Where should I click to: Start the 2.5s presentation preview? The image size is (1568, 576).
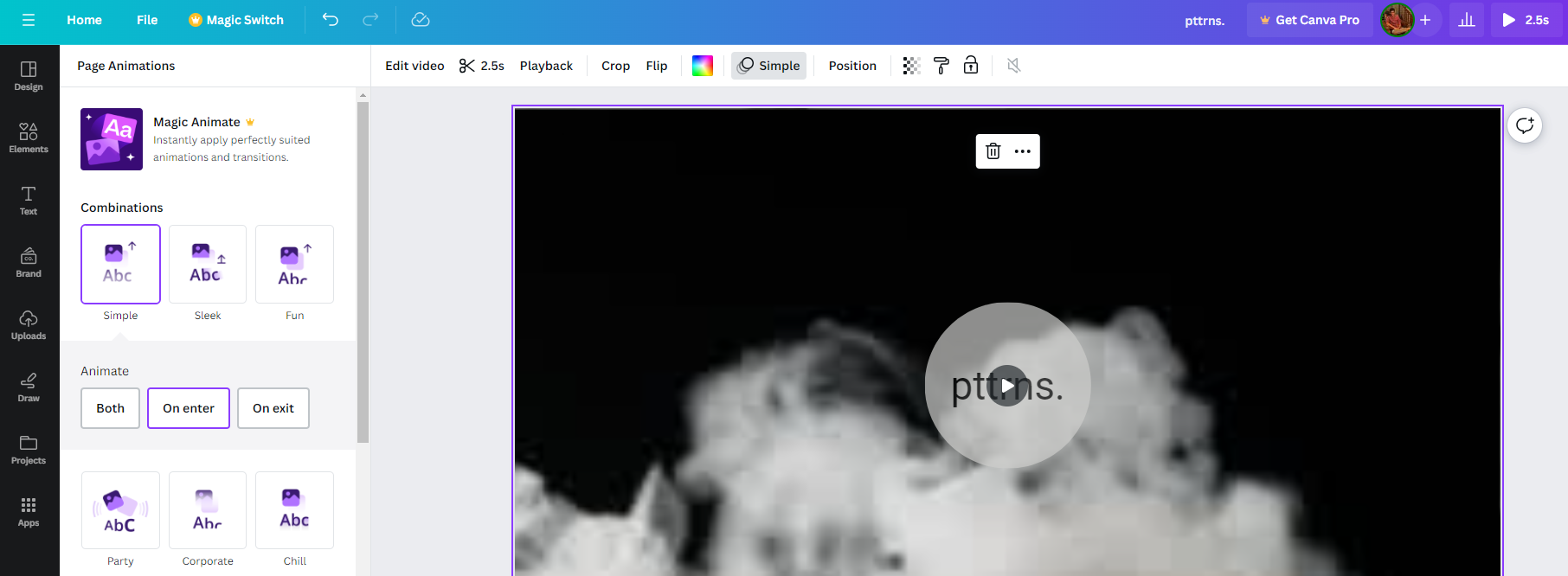(1526, 20)
